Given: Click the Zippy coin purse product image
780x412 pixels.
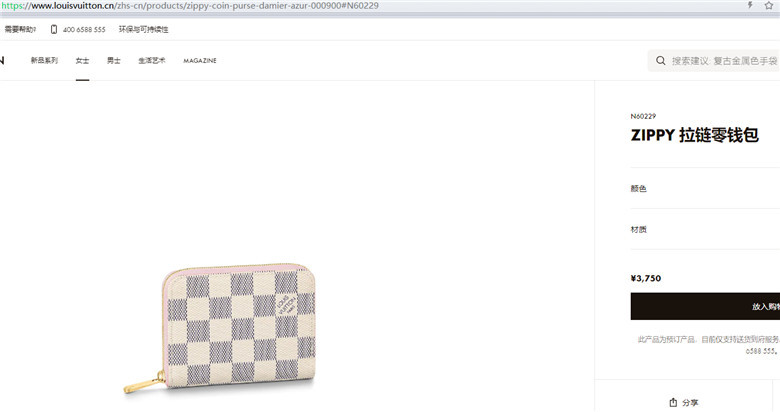Looking at the screenshot, I should (x=219, y=329).
